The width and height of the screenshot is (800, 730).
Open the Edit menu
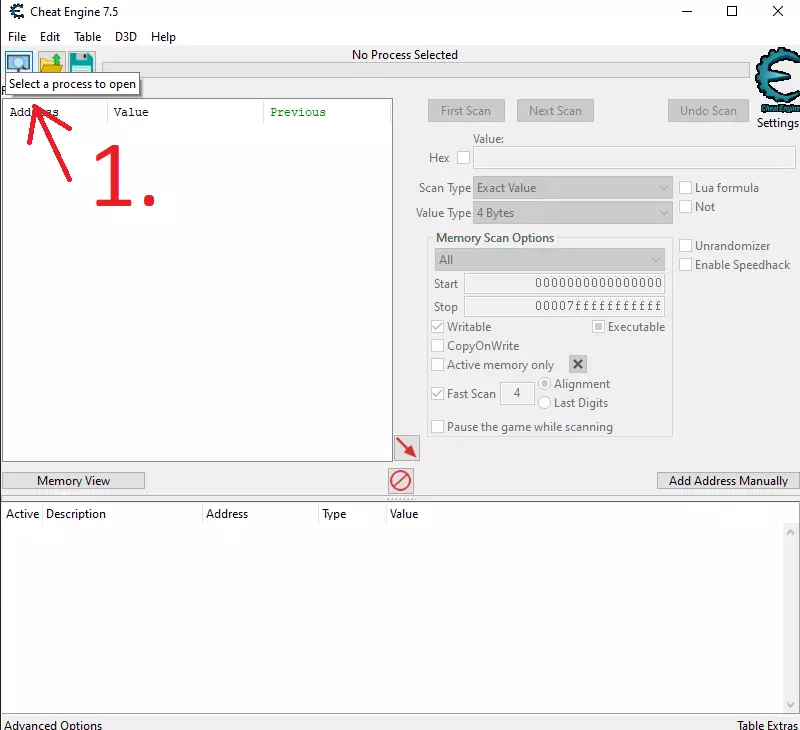click(x=50, y=37)
